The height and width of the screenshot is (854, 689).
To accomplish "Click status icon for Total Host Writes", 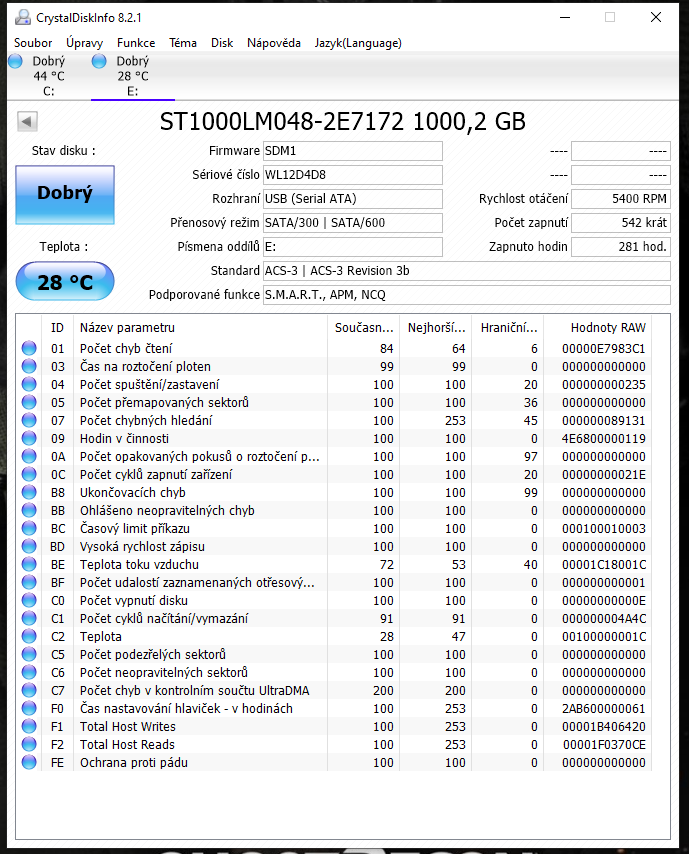I will 29,725.
